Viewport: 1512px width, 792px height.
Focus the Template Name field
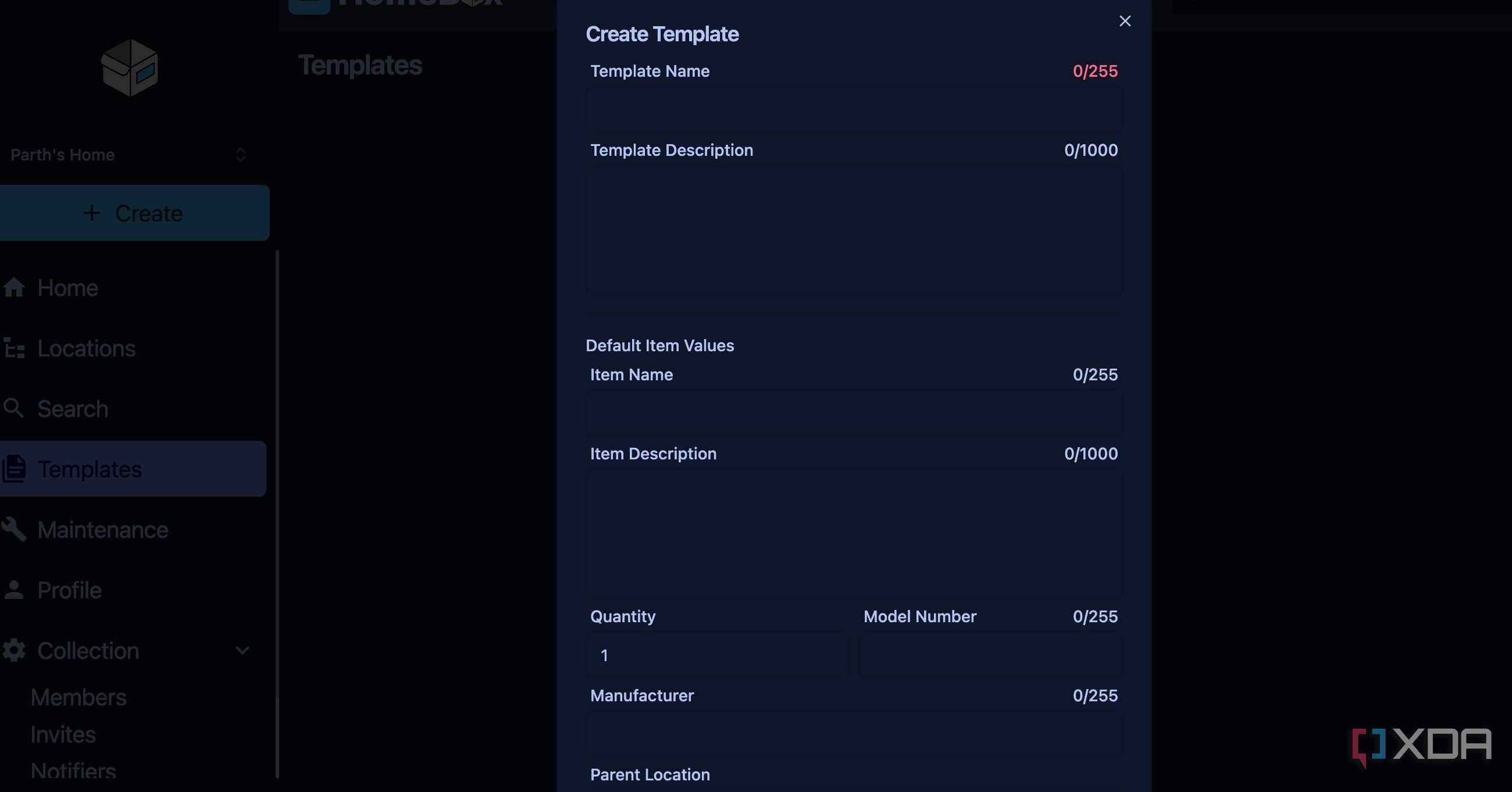tap(854, 109)
